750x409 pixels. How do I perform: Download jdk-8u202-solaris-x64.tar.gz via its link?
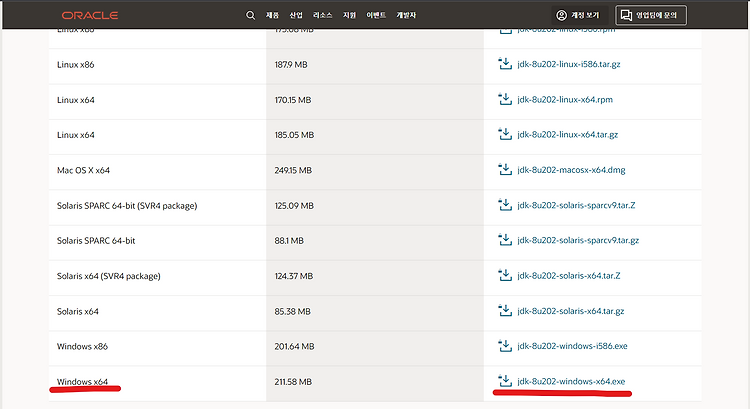tap(571, 311)
